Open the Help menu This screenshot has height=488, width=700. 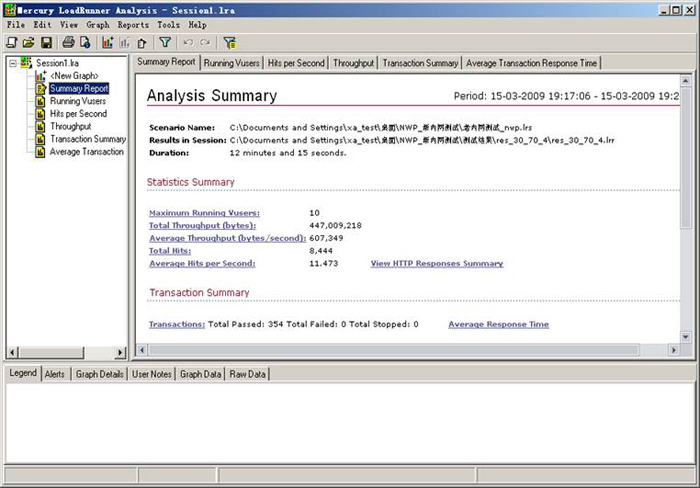coord(197,25)
